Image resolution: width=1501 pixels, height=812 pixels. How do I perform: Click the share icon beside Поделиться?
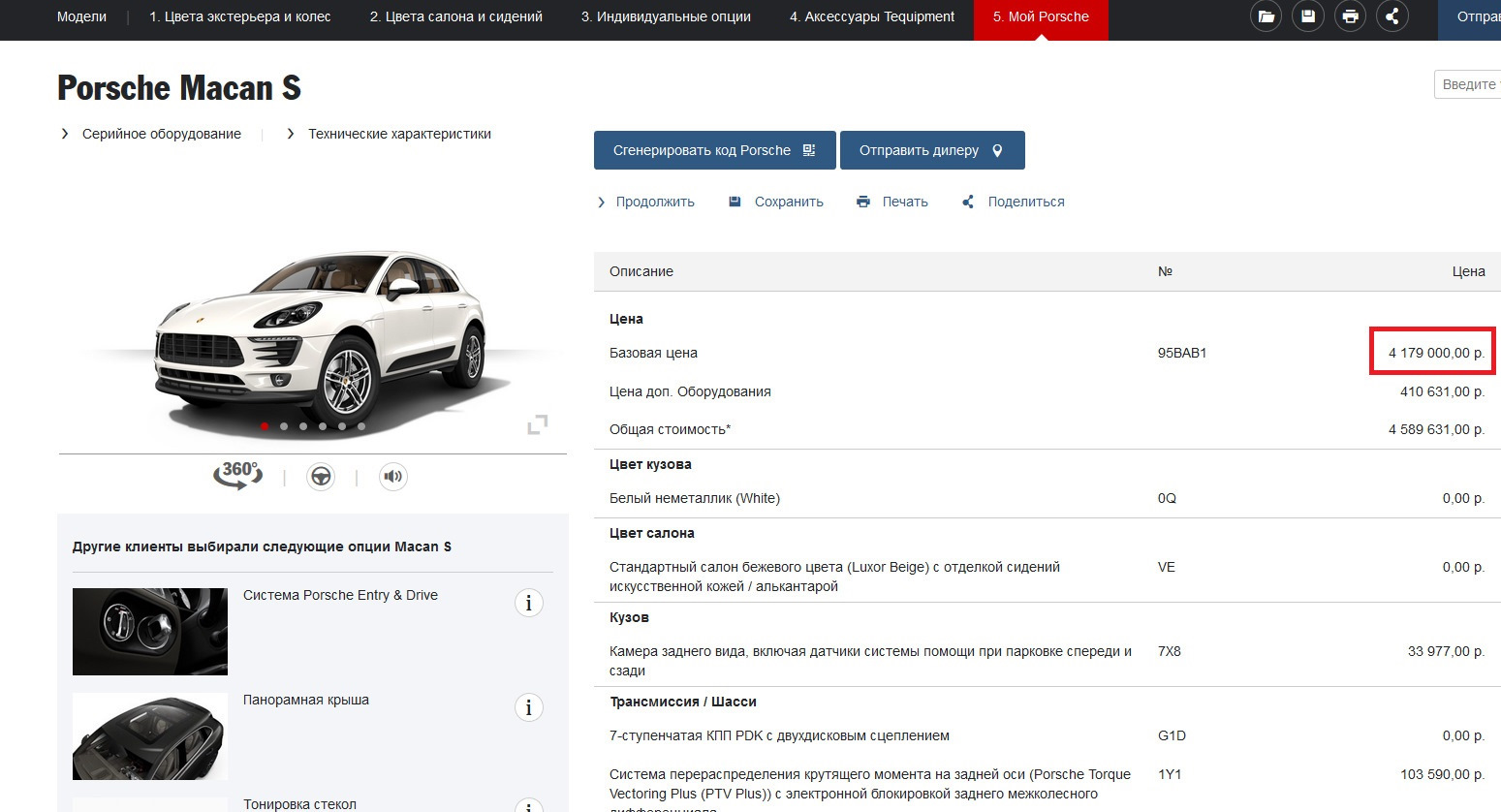click(967, 202)
